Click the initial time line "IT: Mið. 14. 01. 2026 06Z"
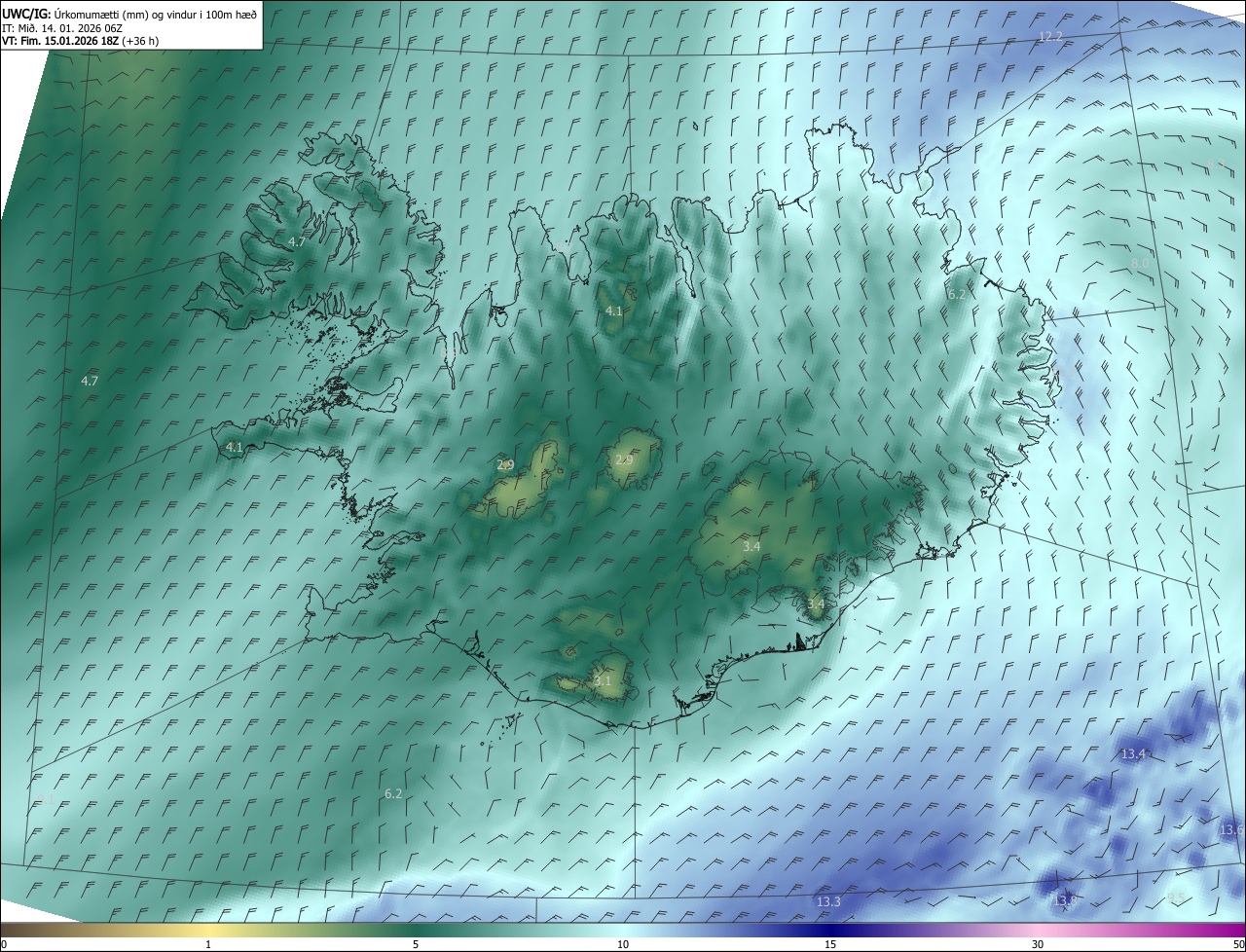 (61, 27)
